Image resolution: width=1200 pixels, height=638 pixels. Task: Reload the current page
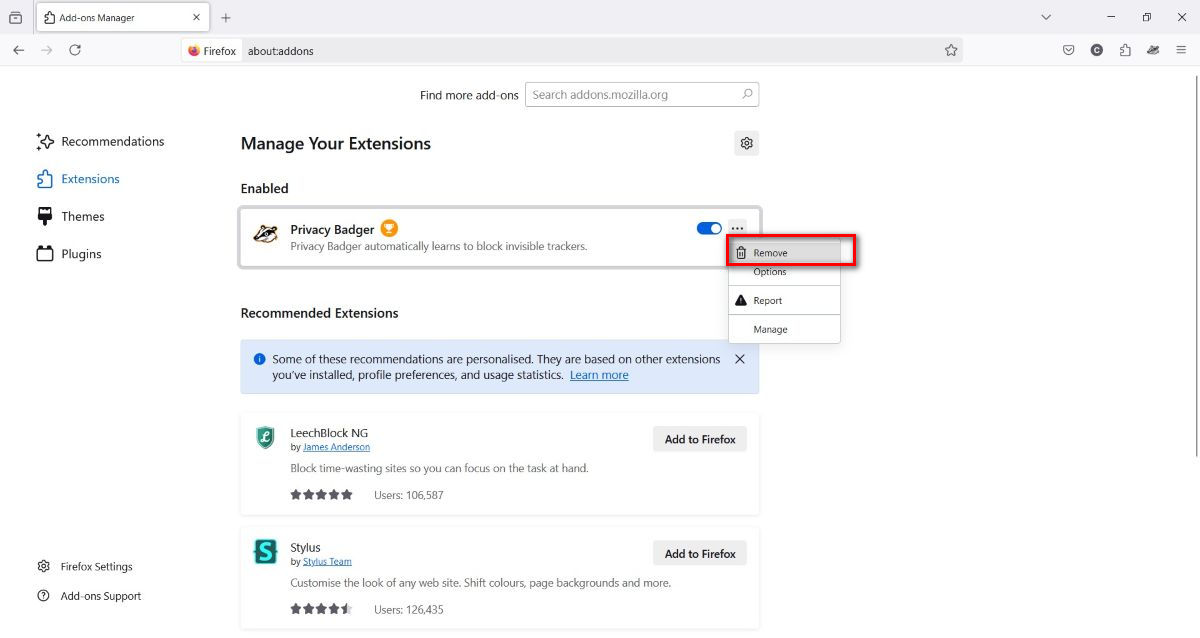click(75, 50)
